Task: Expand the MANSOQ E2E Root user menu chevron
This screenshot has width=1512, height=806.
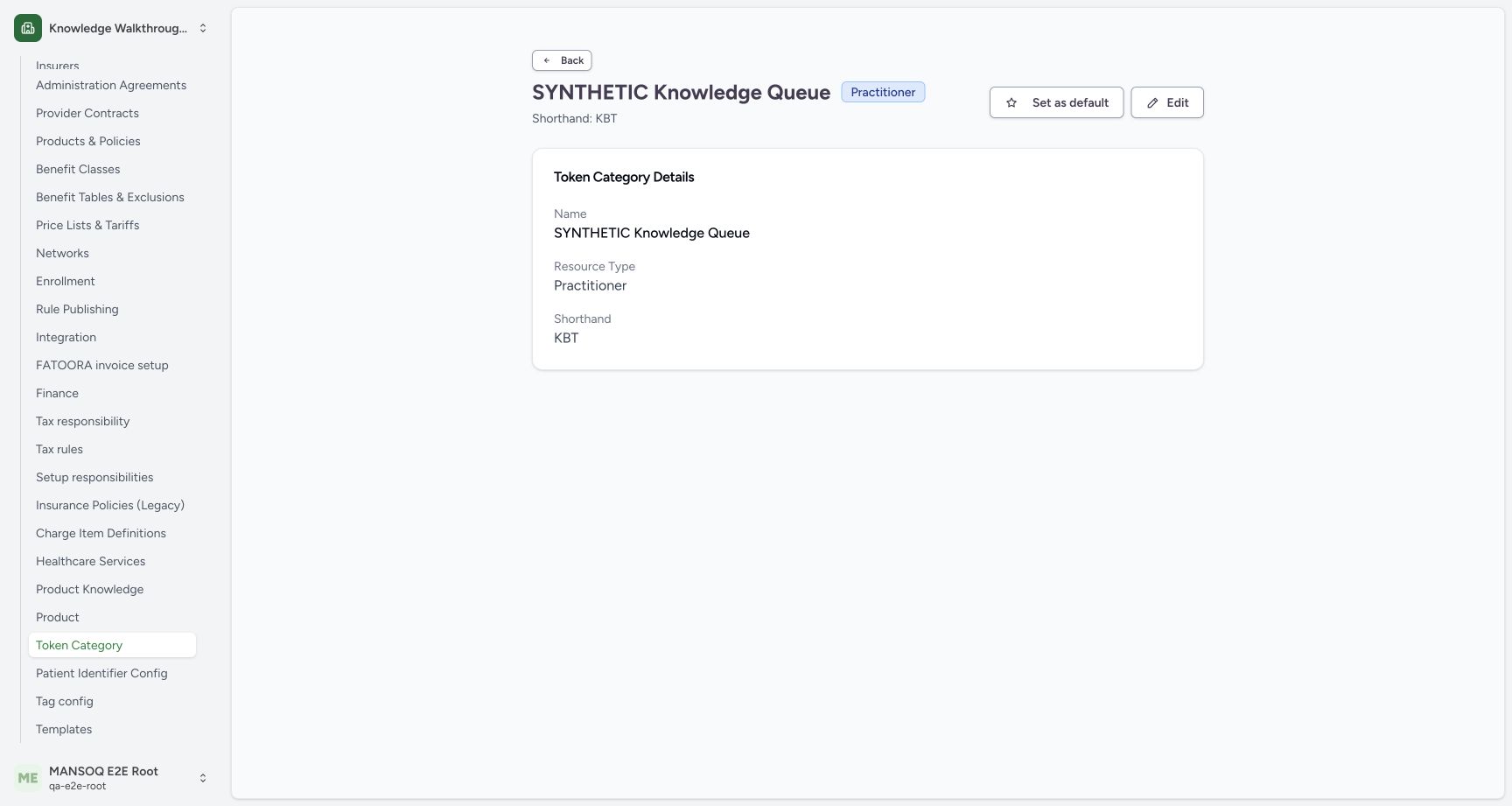Action: pyautogui.click(x=203, y=778)
